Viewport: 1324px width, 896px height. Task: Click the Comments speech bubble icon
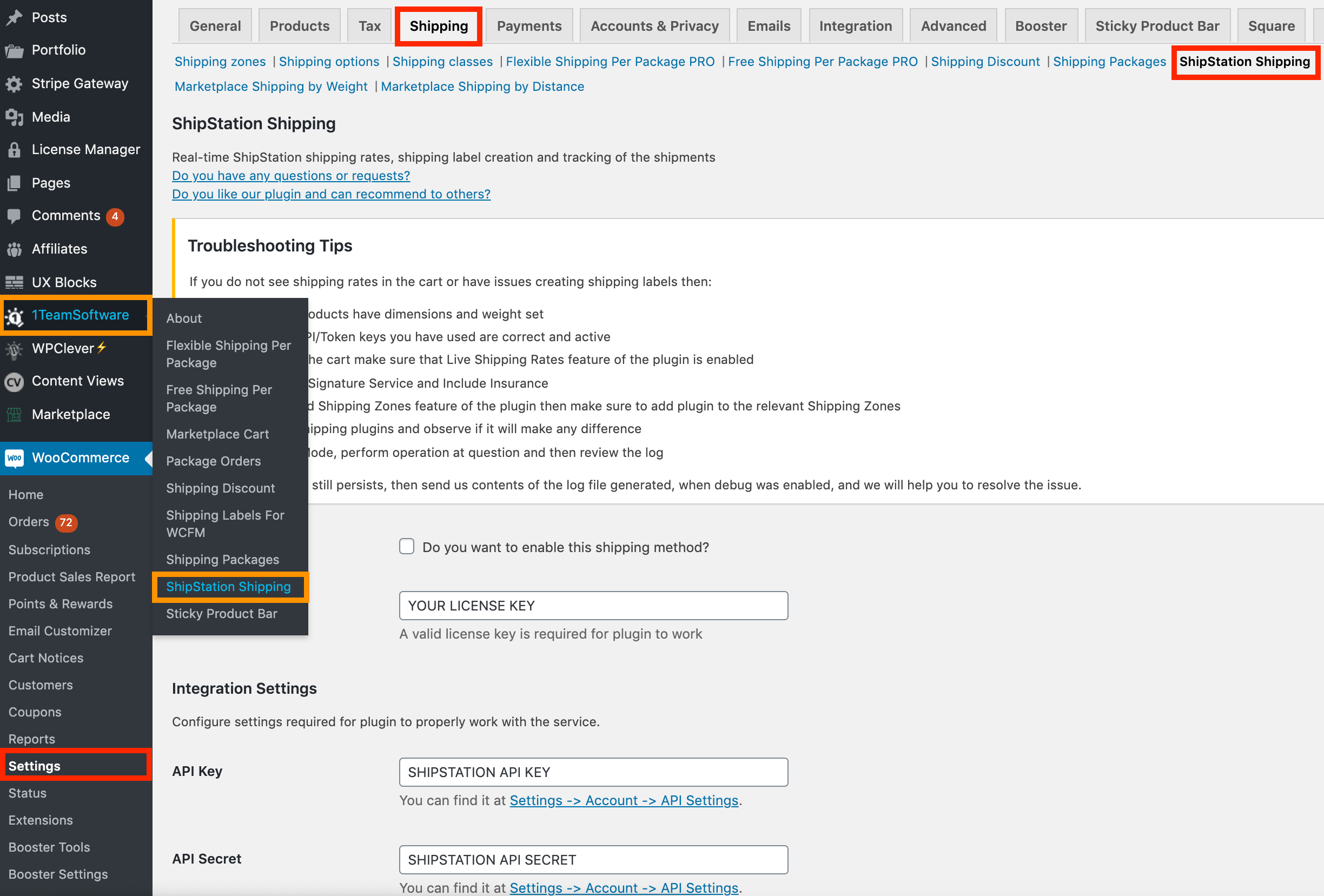pos(14,216)
